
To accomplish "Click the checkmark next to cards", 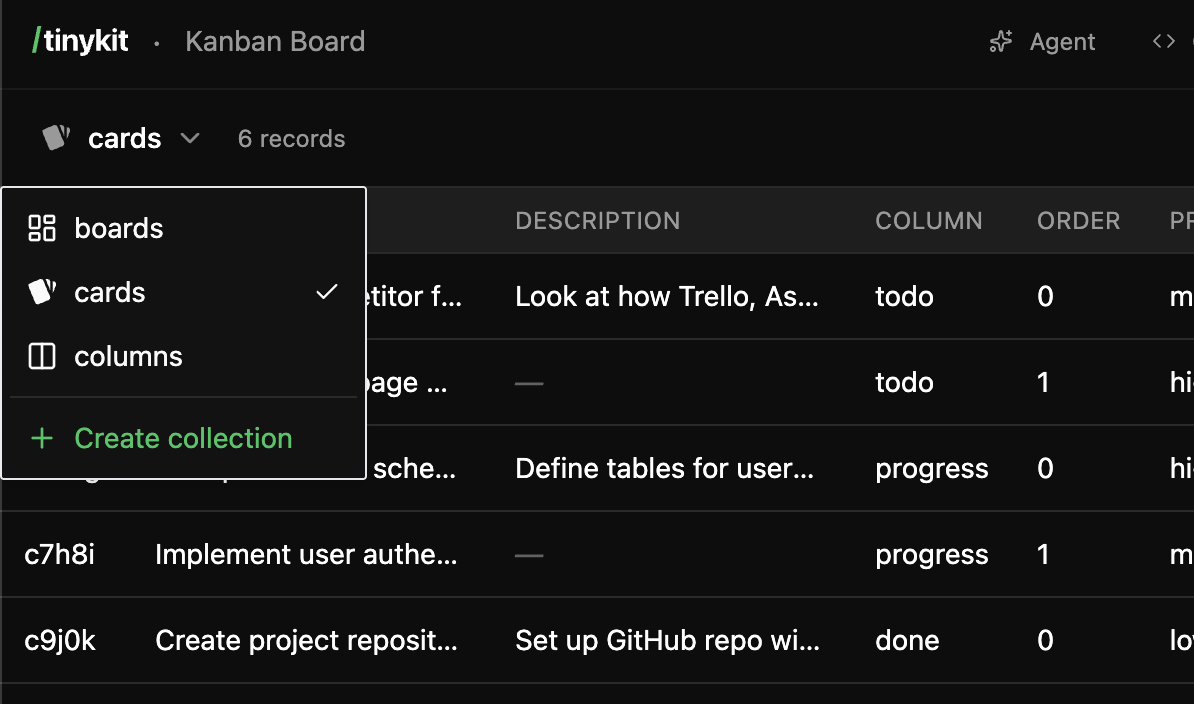I will click(327, 292).
